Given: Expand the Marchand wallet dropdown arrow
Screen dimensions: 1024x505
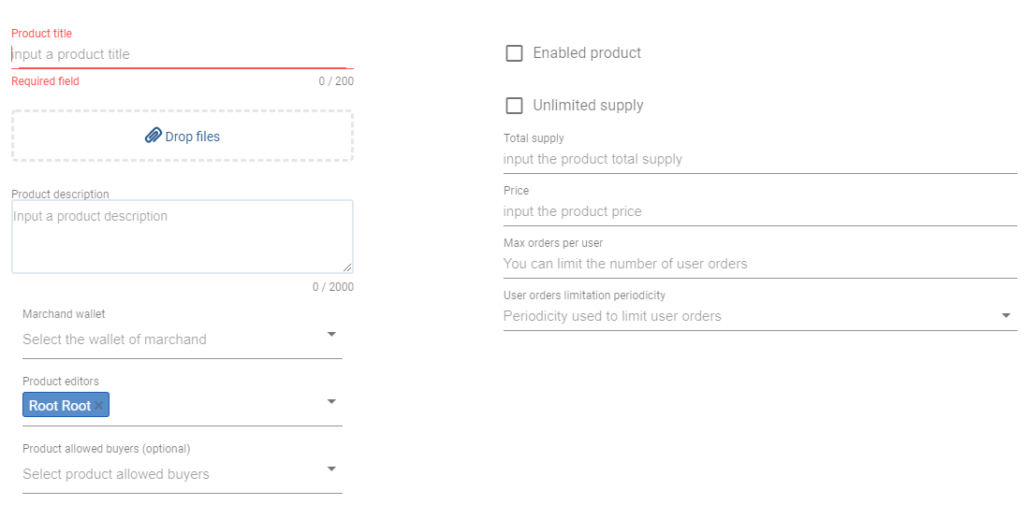Looking at the screenshot, I should coord(332,334).
